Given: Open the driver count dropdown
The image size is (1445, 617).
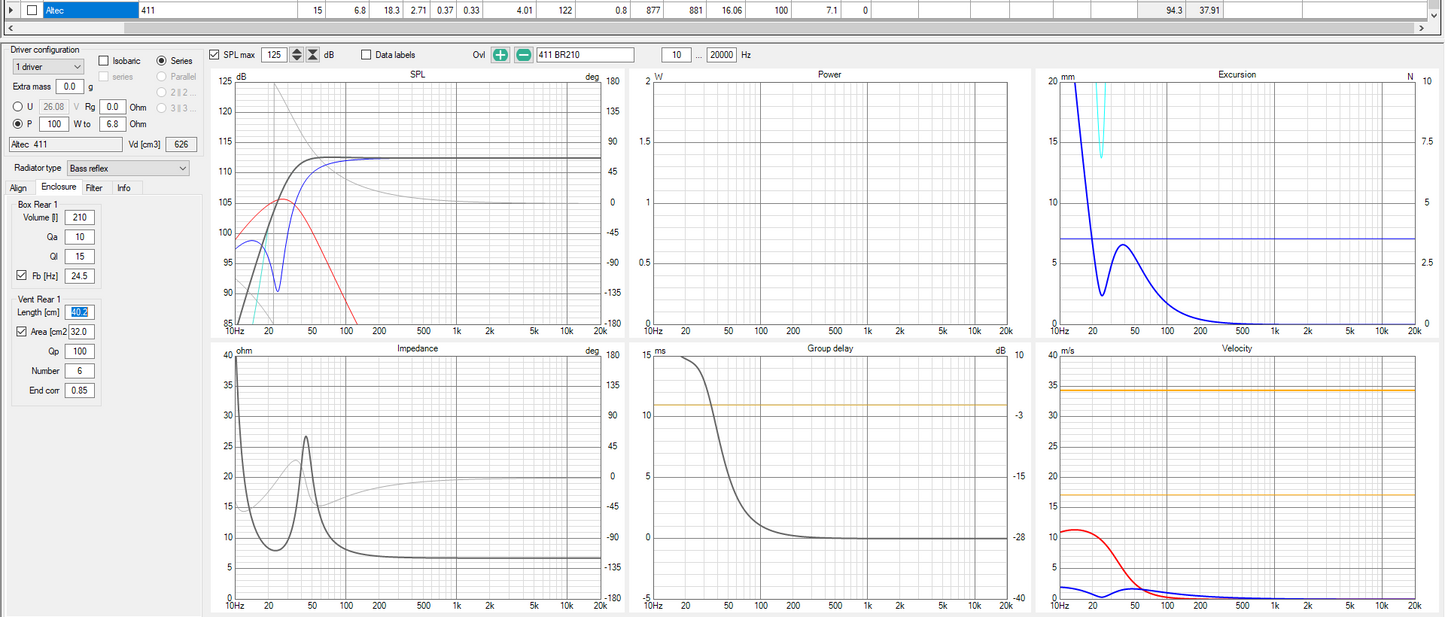Looking at the screenshot, I should (x=48, y=66).
